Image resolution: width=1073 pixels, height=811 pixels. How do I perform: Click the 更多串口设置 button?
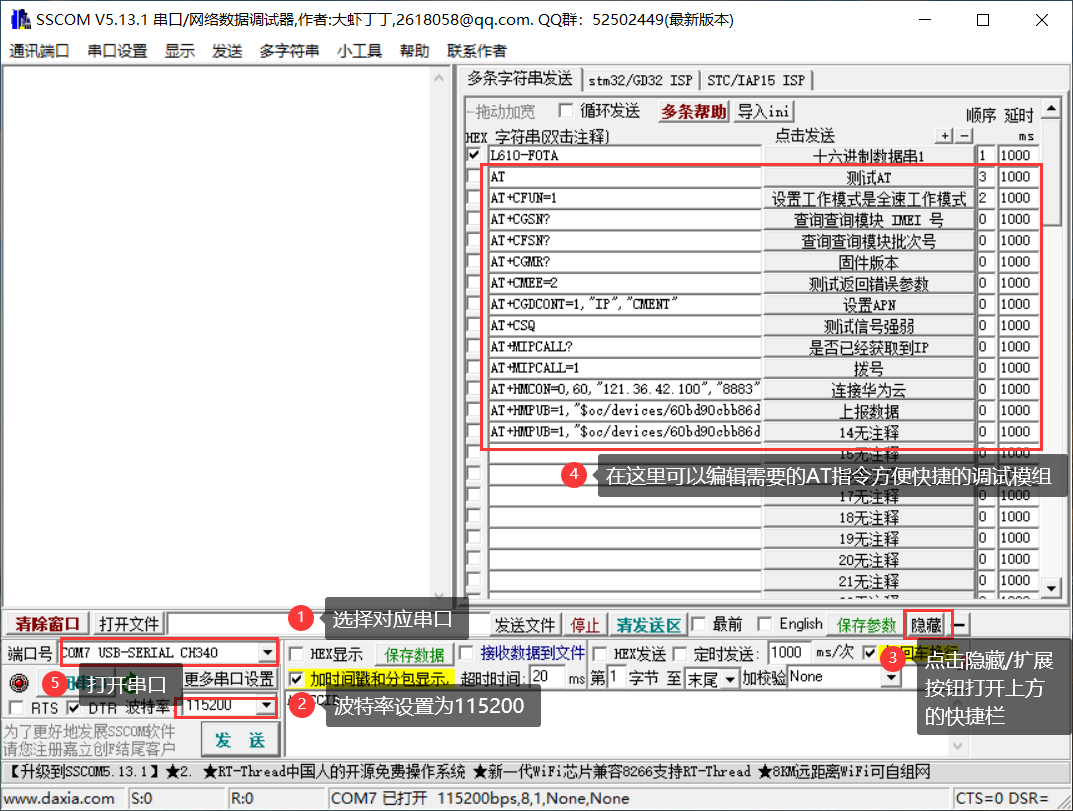click(229, 679)
